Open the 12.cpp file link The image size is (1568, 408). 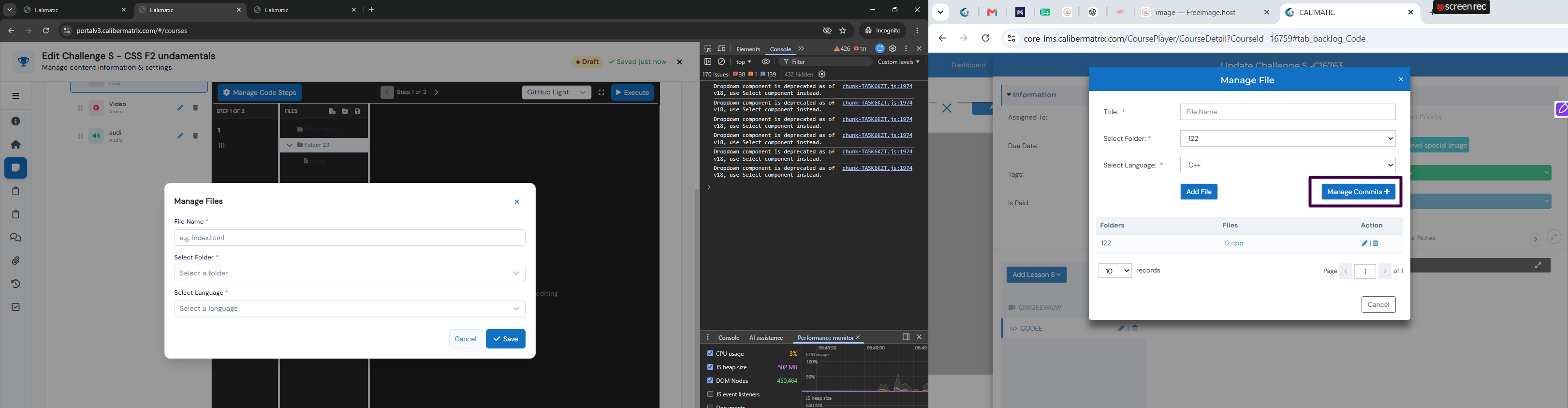coord(1233,243)
